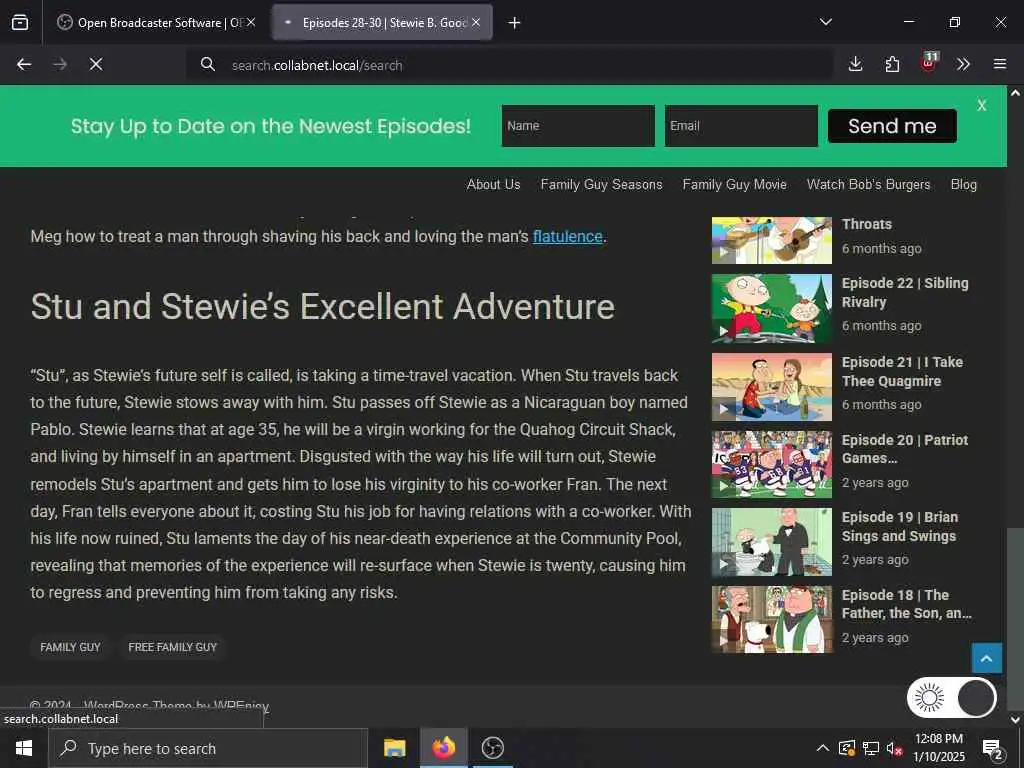Open the Episode 19 Brian Sings and Swings thumbnail
The width and height of the screenshot is (1024, 768).
(772, 542)
